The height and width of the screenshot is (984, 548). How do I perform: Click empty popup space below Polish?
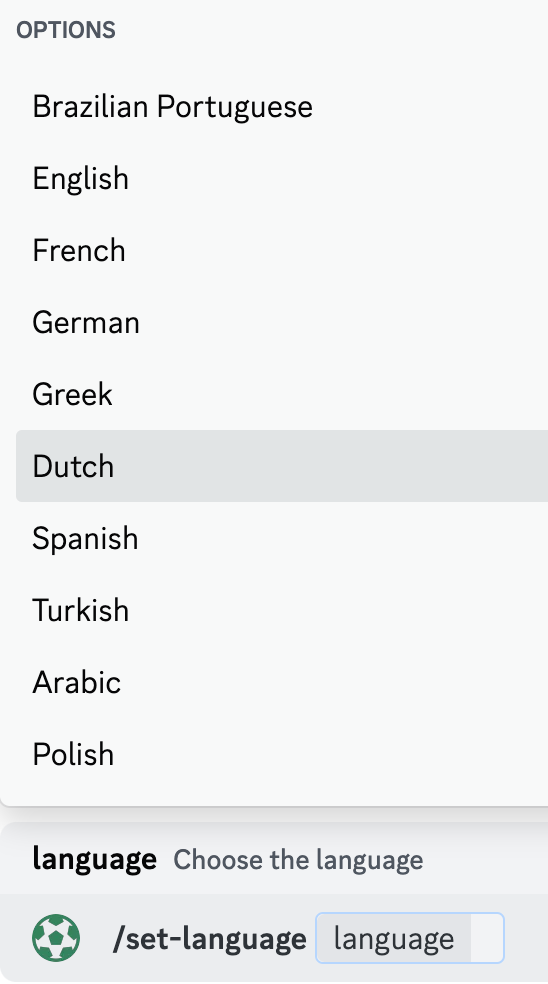pyautogui.click(x=282, y=797)
